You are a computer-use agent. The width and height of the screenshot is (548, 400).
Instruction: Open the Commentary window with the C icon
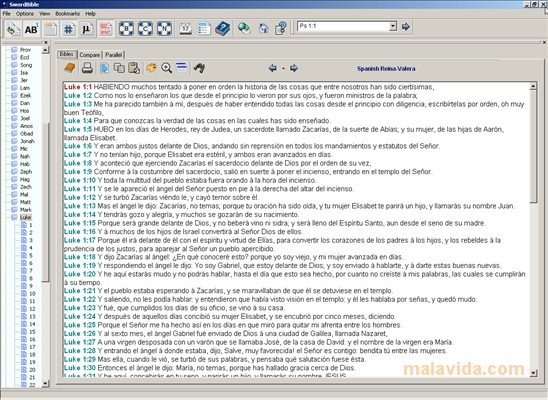(145, 29)
